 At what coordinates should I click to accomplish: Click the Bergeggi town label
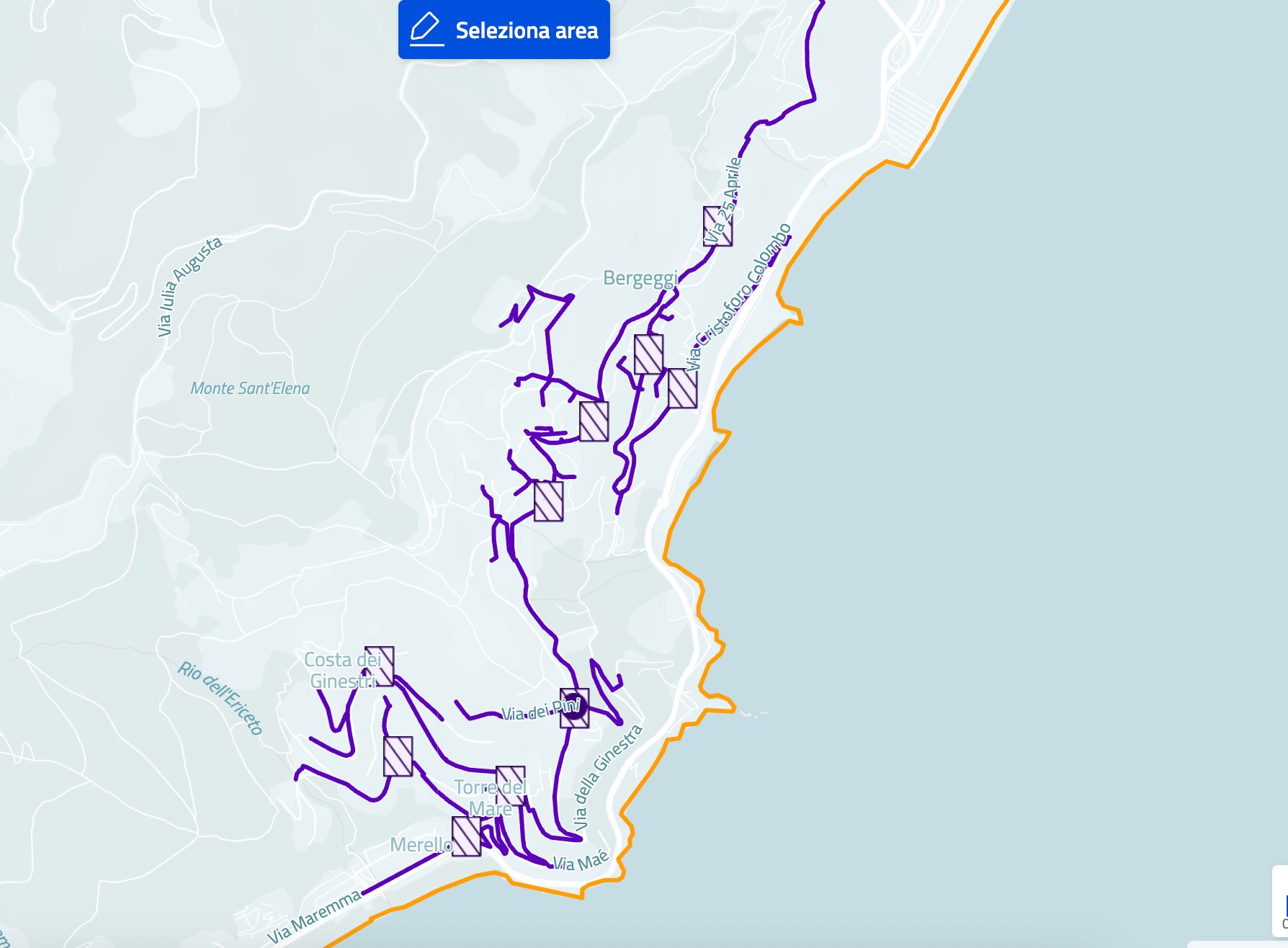point(640,278)
